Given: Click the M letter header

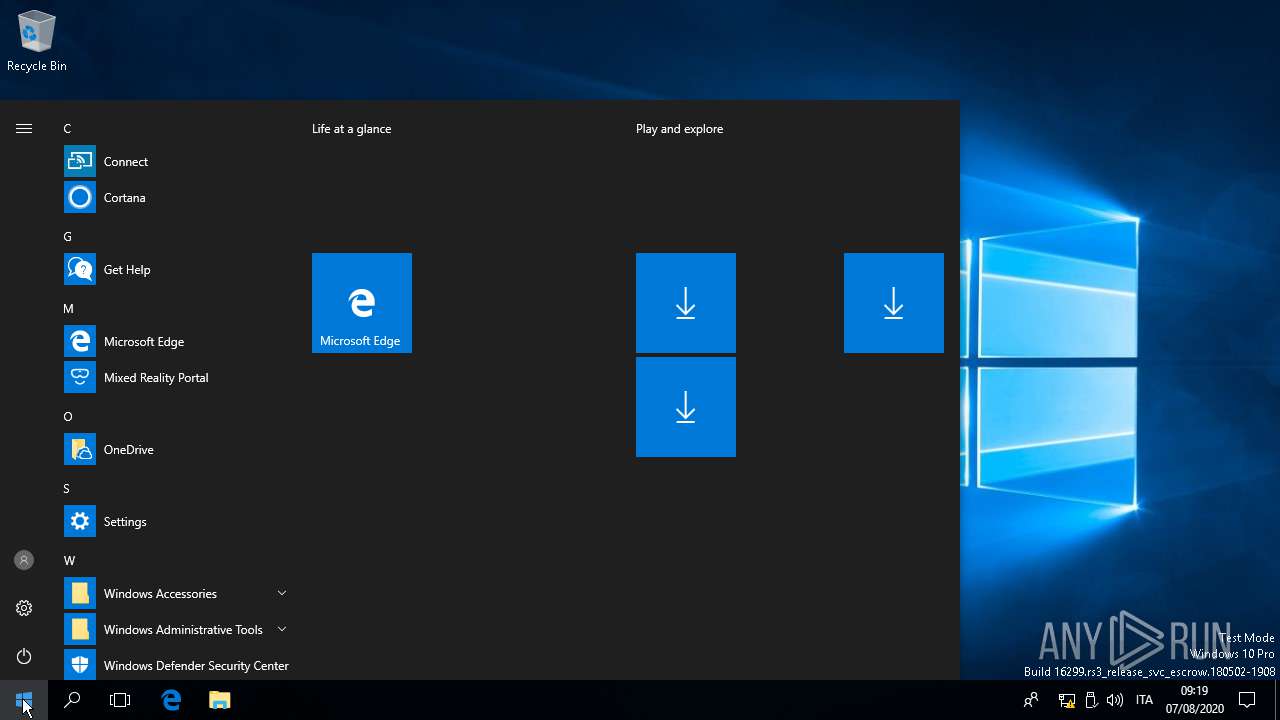Looking at the screenshot, I should click(x=68, y=309).
